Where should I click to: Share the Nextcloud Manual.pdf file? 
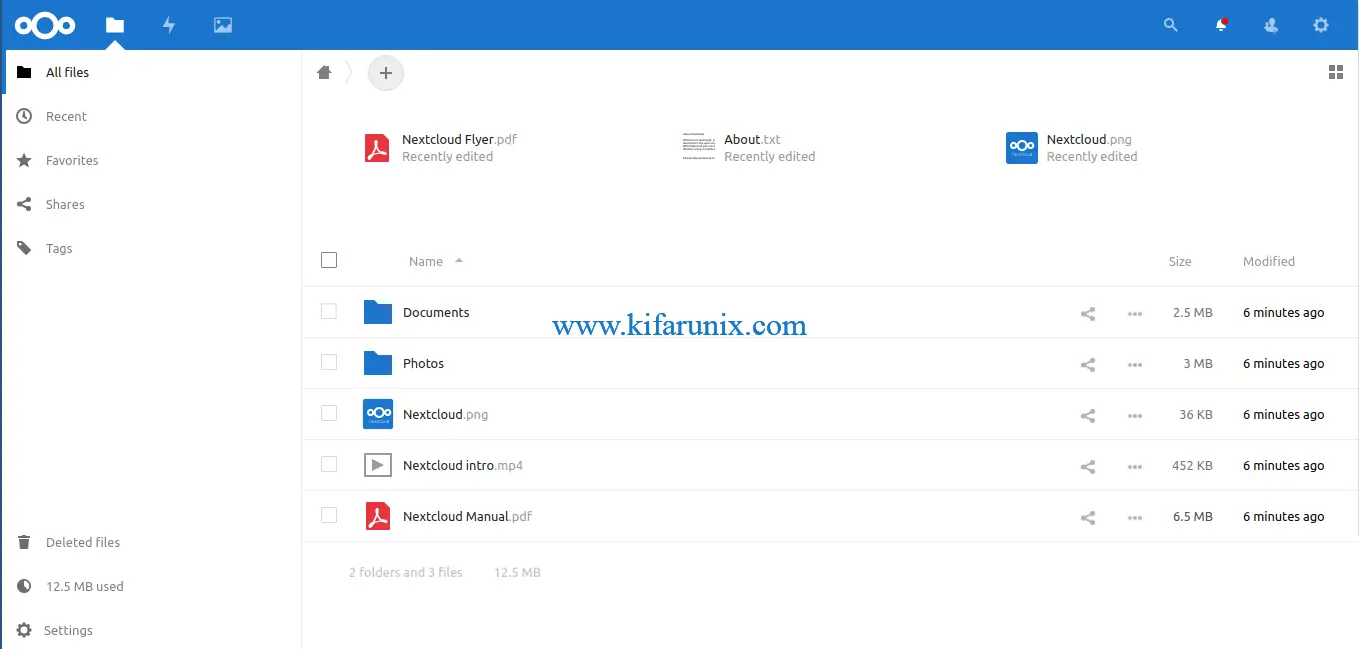point(1088,517)
